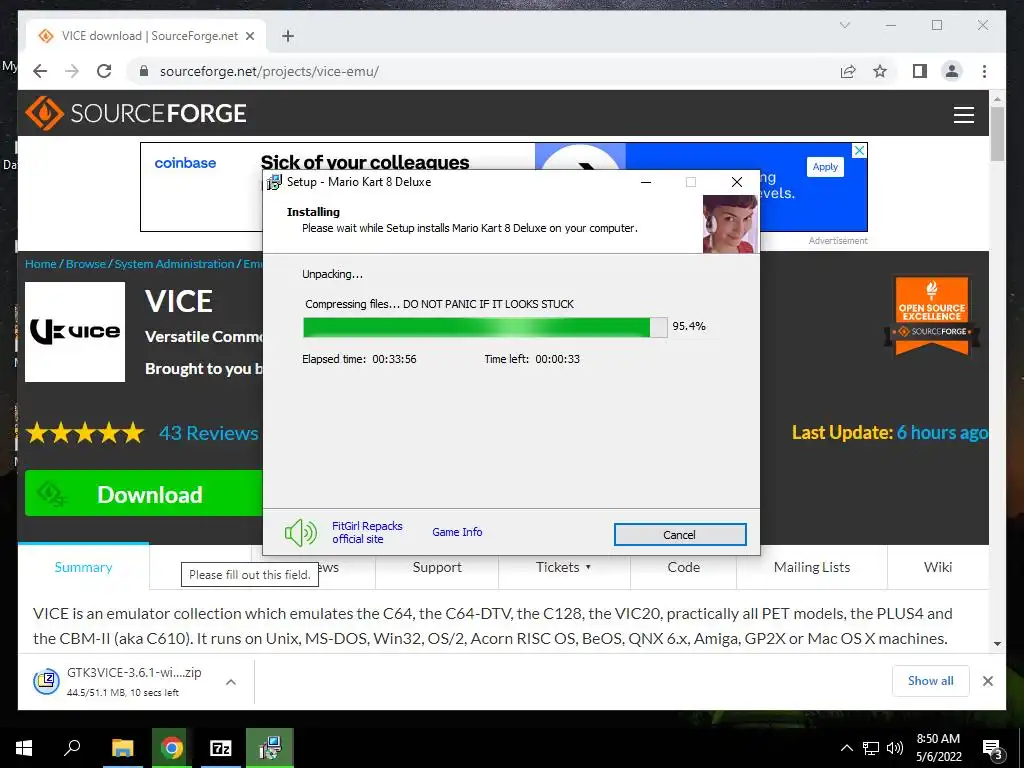Viewport: 1024px width, 768px height.
Task: Click the network tray icon
Action: tap(871, 748)
